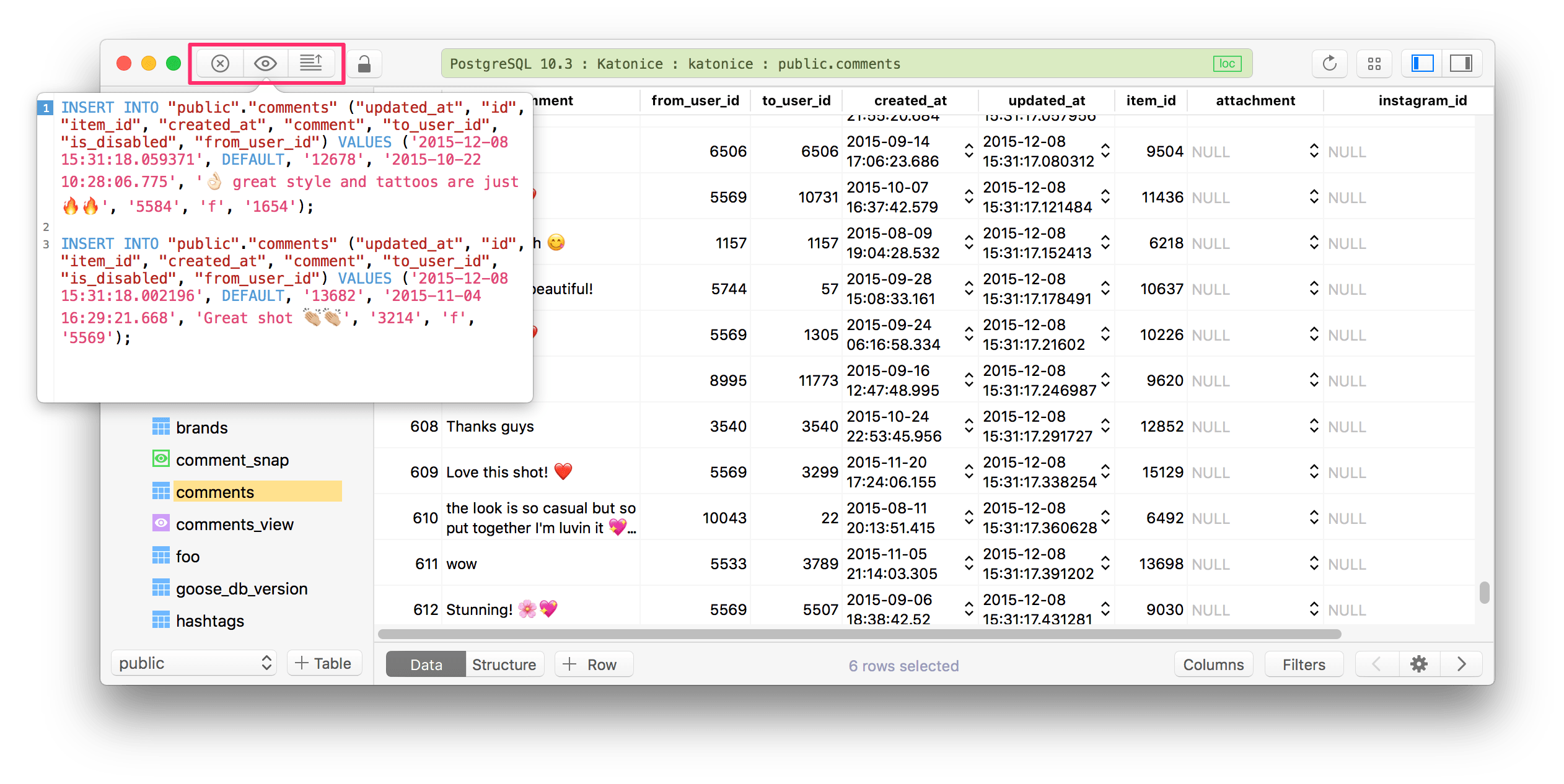This screenshot has height=784, width=1564.
Task: Toggle the right sidebar panel
Action: click(x=1461, y=63)
